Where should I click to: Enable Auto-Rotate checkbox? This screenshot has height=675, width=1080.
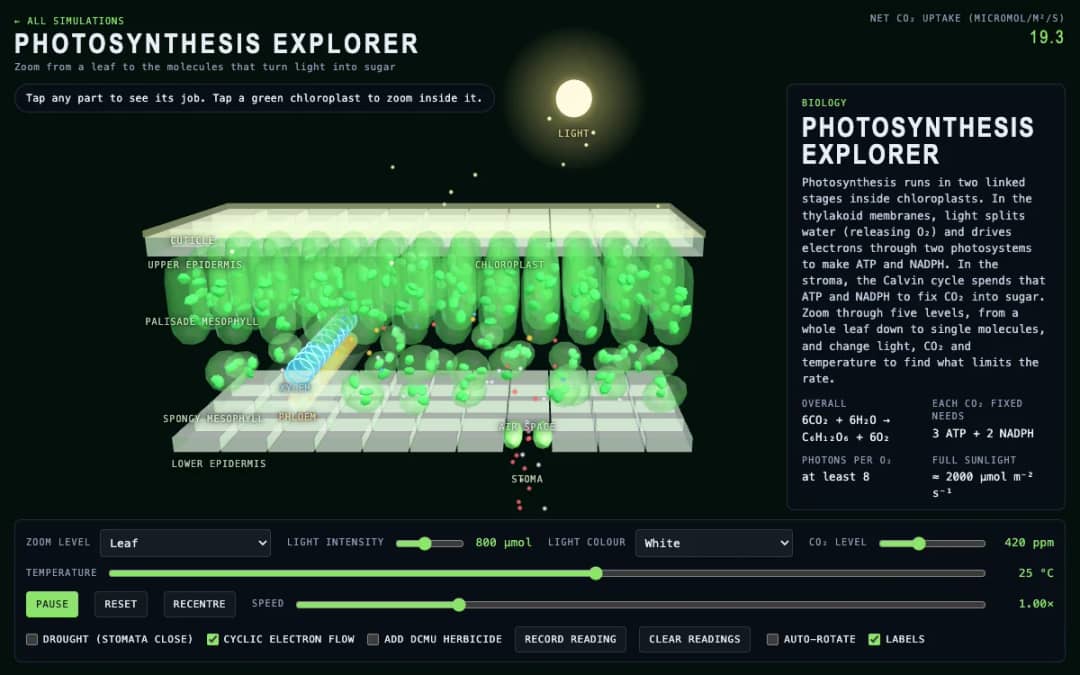click(773, 639)
